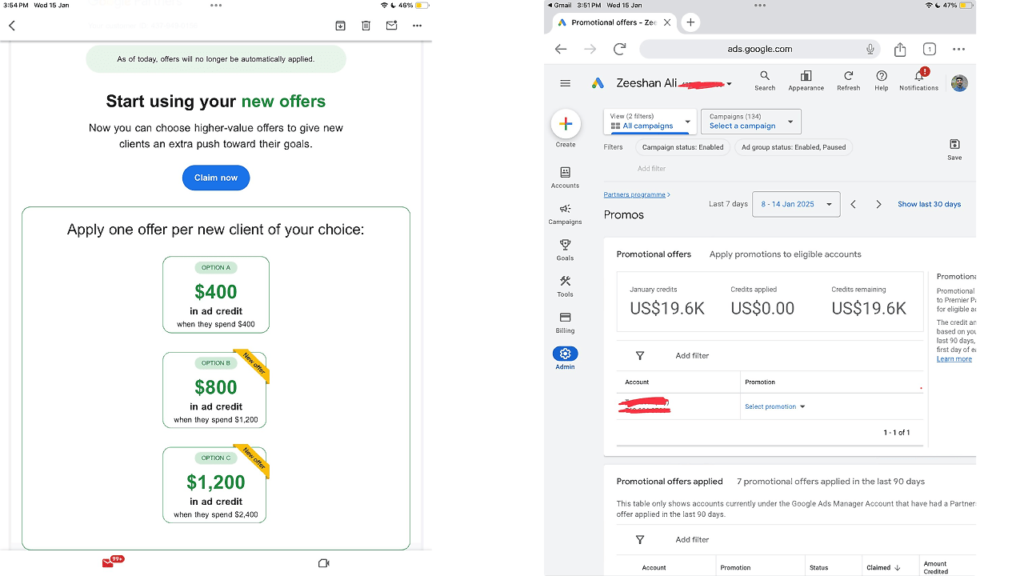Viewport: 1024px width, 576px height.
Task: Select the $800 Option B offer card
Action: (x=215, y=390)
